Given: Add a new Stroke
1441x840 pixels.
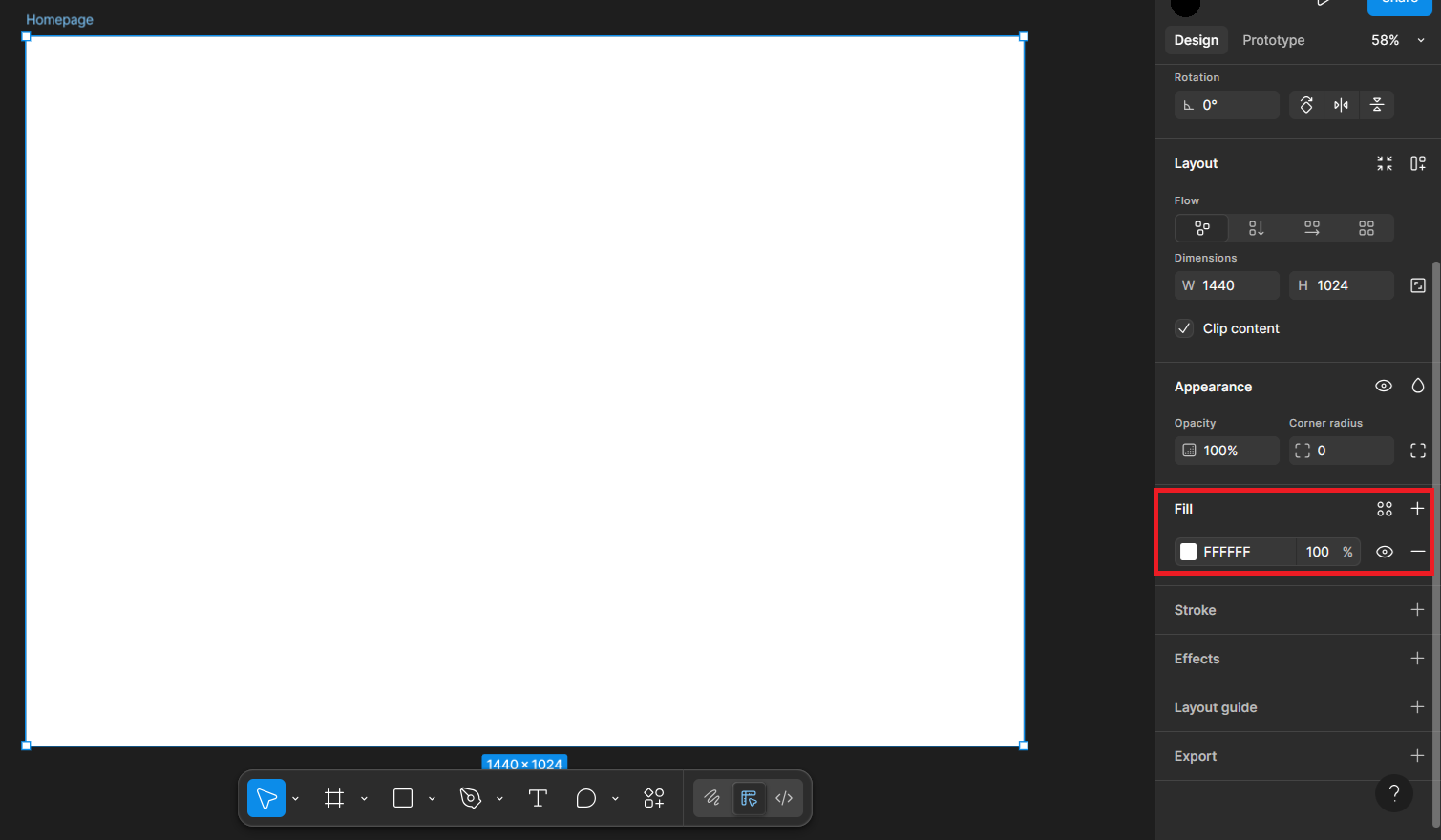Looking at the screenshot, I should (x=1417, y=610).
